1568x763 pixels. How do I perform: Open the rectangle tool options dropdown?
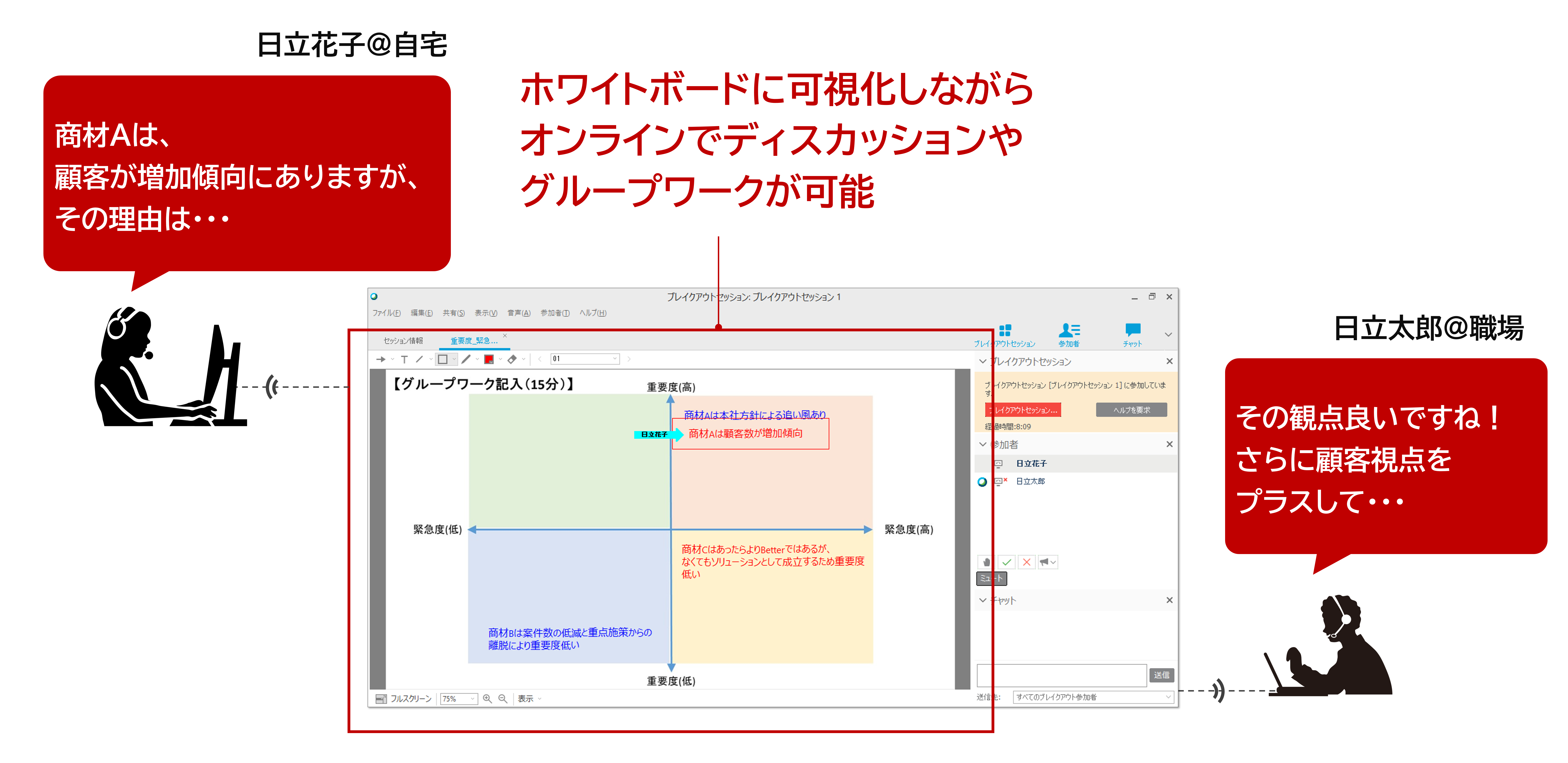coord(454,359)
